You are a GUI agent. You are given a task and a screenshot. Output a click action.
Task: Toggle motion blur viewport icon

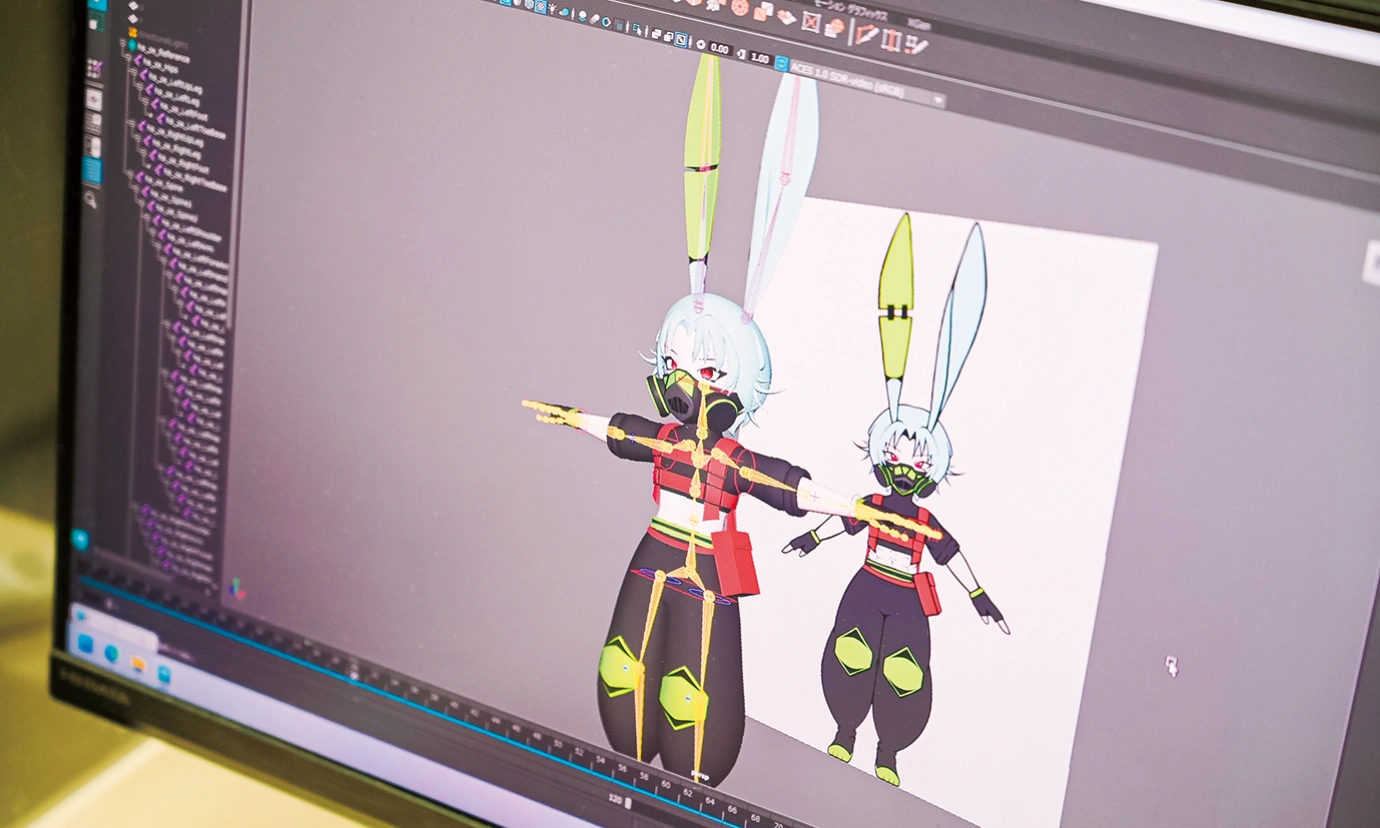pos(595,18)
